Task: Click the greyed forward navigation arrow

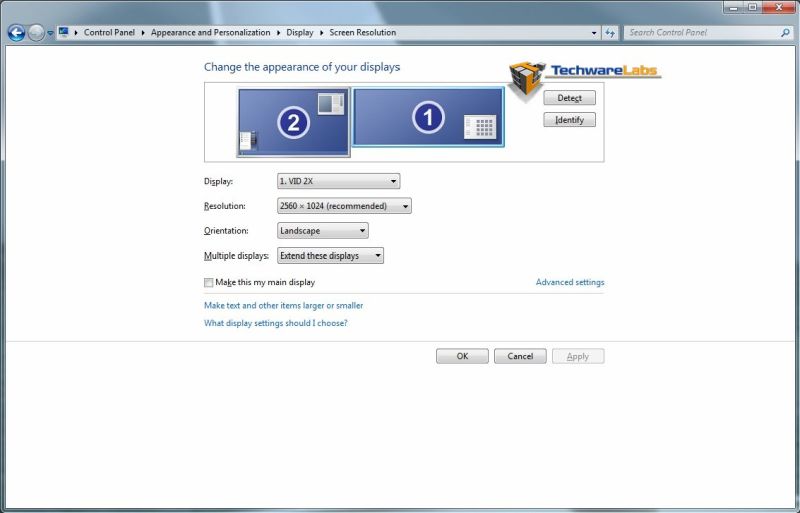Action: (x=36, y=33)
